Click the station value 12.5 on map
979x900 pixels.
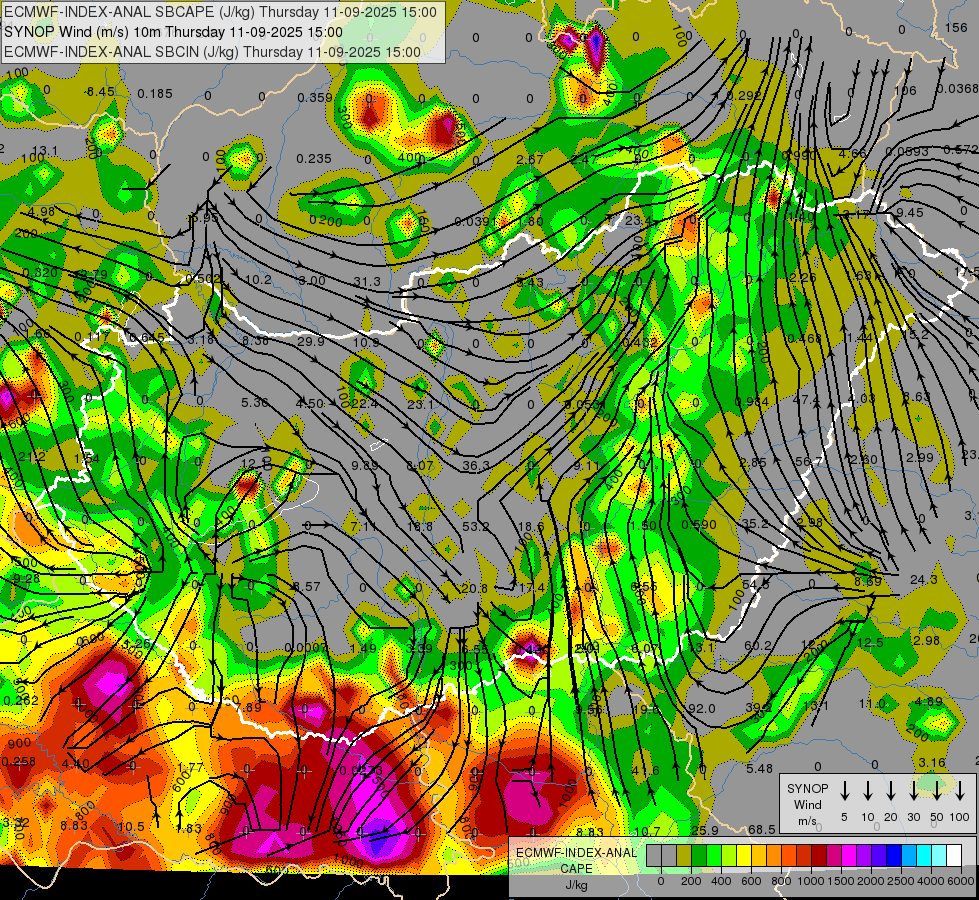(x=870, y=643)
